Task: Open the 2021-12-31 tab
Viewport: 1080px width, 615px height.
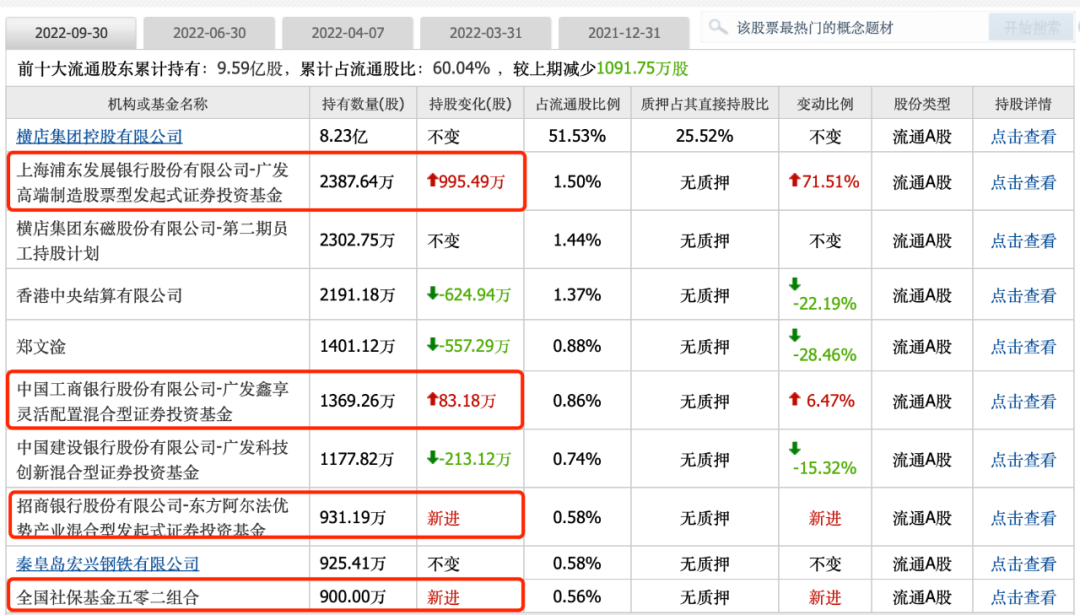Action: (x=624, y=33)
